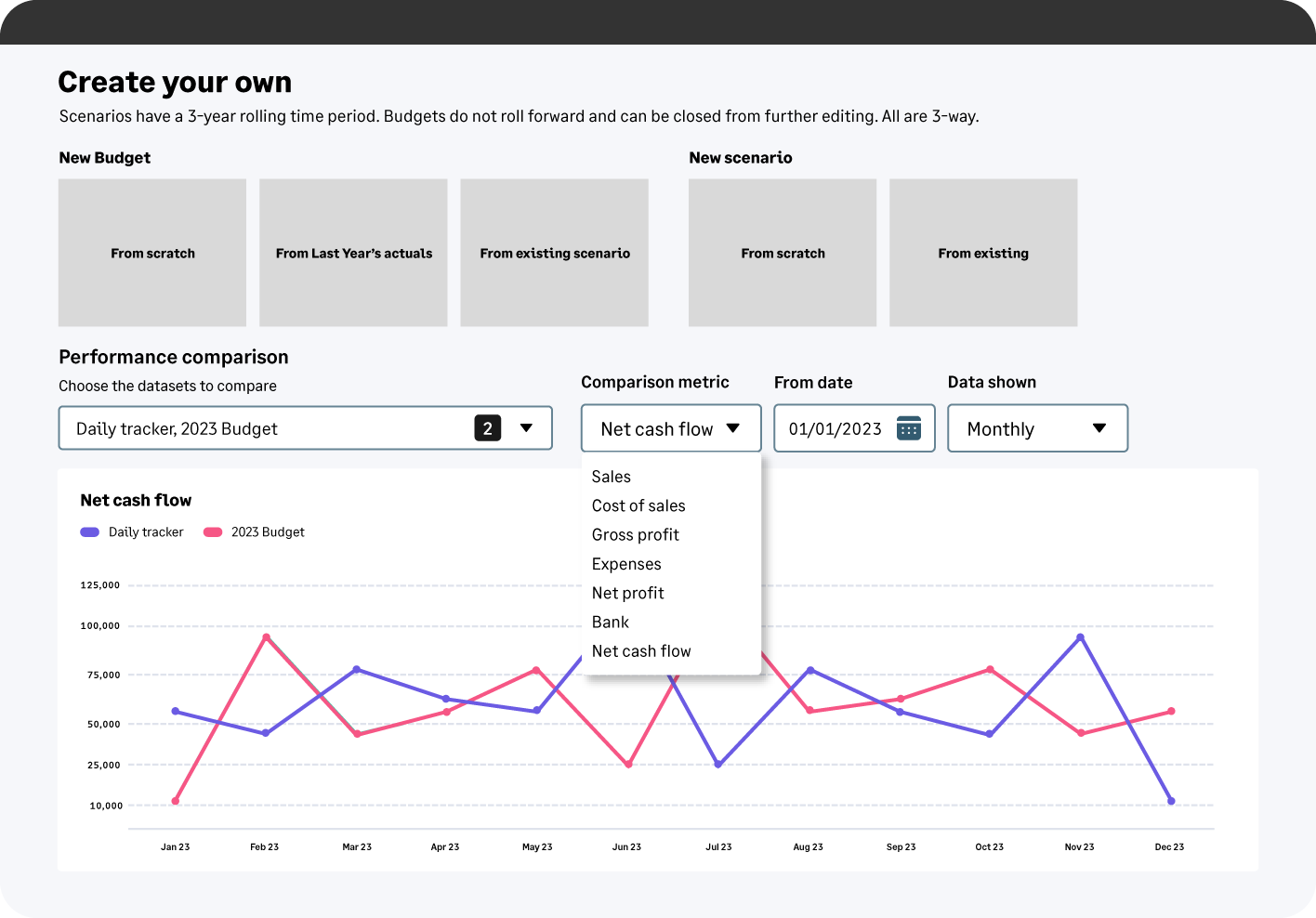Toggle the Daily tracker purple legend swatch
The width and height of the screenshot is (1316, 918).
[90, 532]
